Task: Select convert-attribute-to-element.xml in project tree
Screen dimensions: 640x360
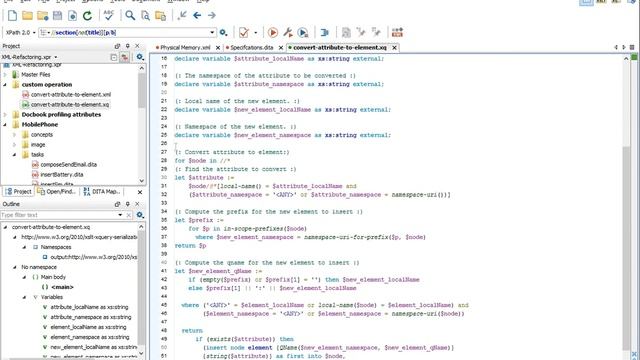Action: point(71,95)
